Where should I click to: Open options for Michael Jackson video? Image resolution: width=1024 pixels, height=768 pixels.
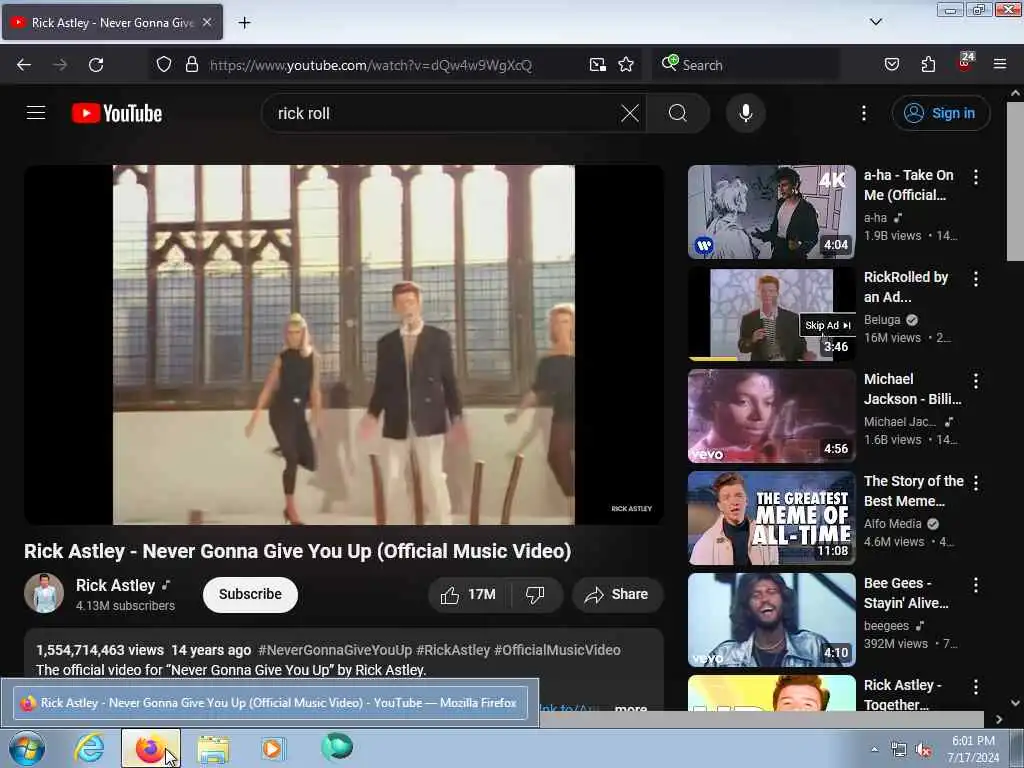[976, 381]
